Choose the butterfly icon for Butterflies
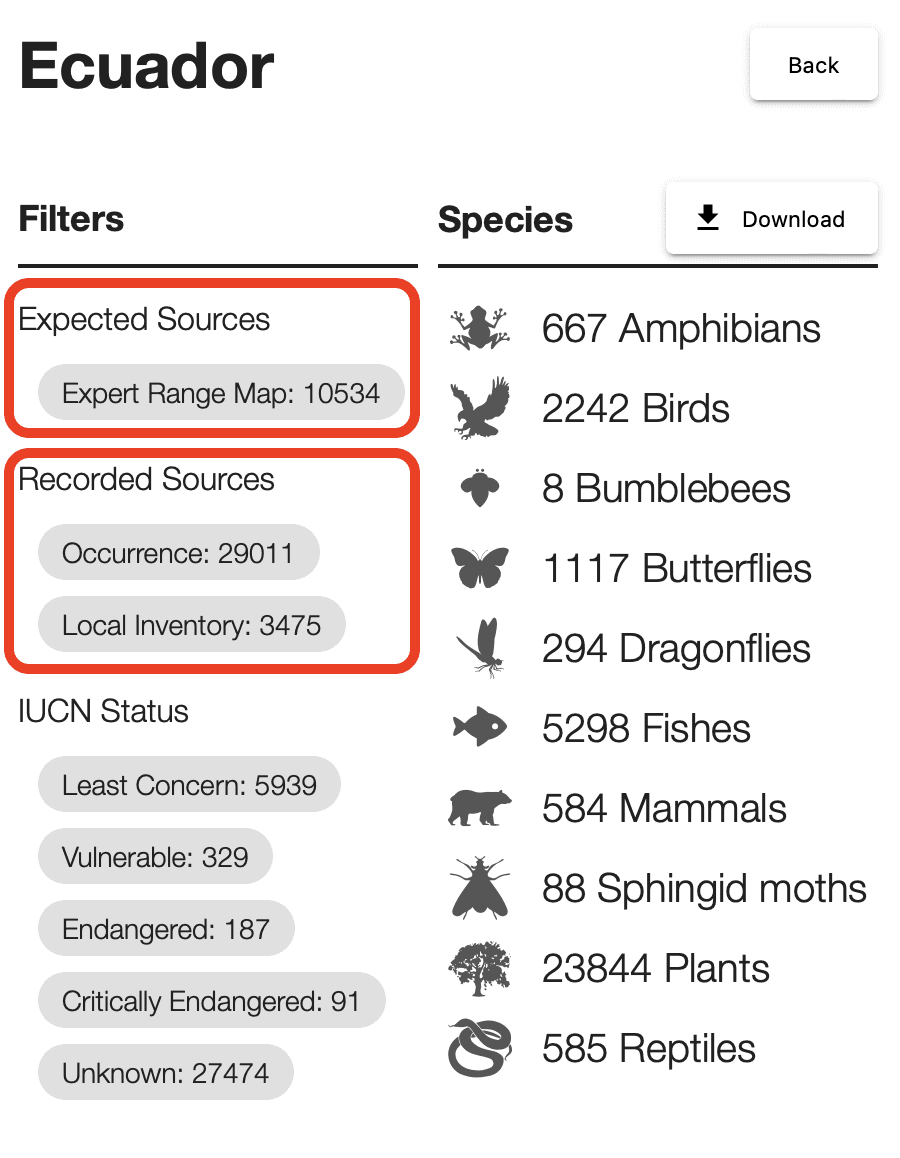 [x=480, y=567]
